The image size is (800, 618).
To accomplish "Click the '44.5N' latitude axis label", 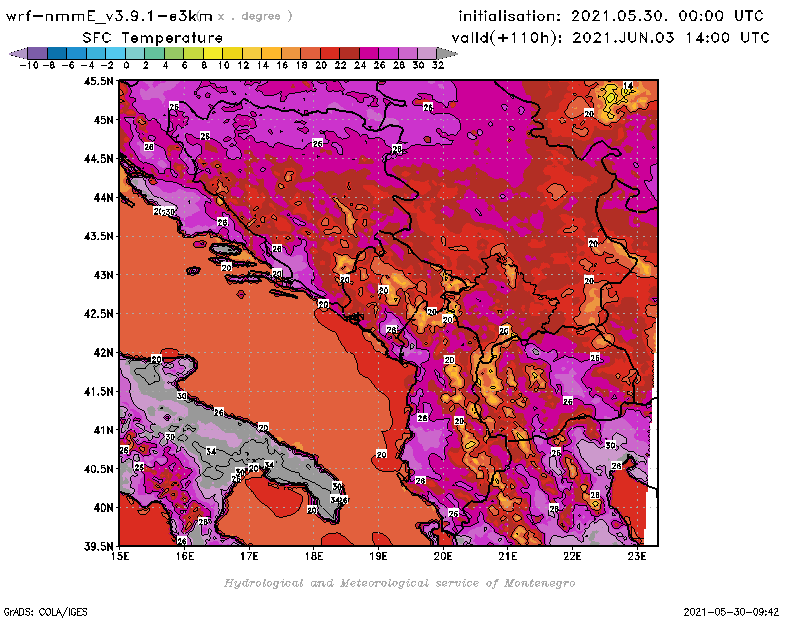I will (x=98, y=159).
